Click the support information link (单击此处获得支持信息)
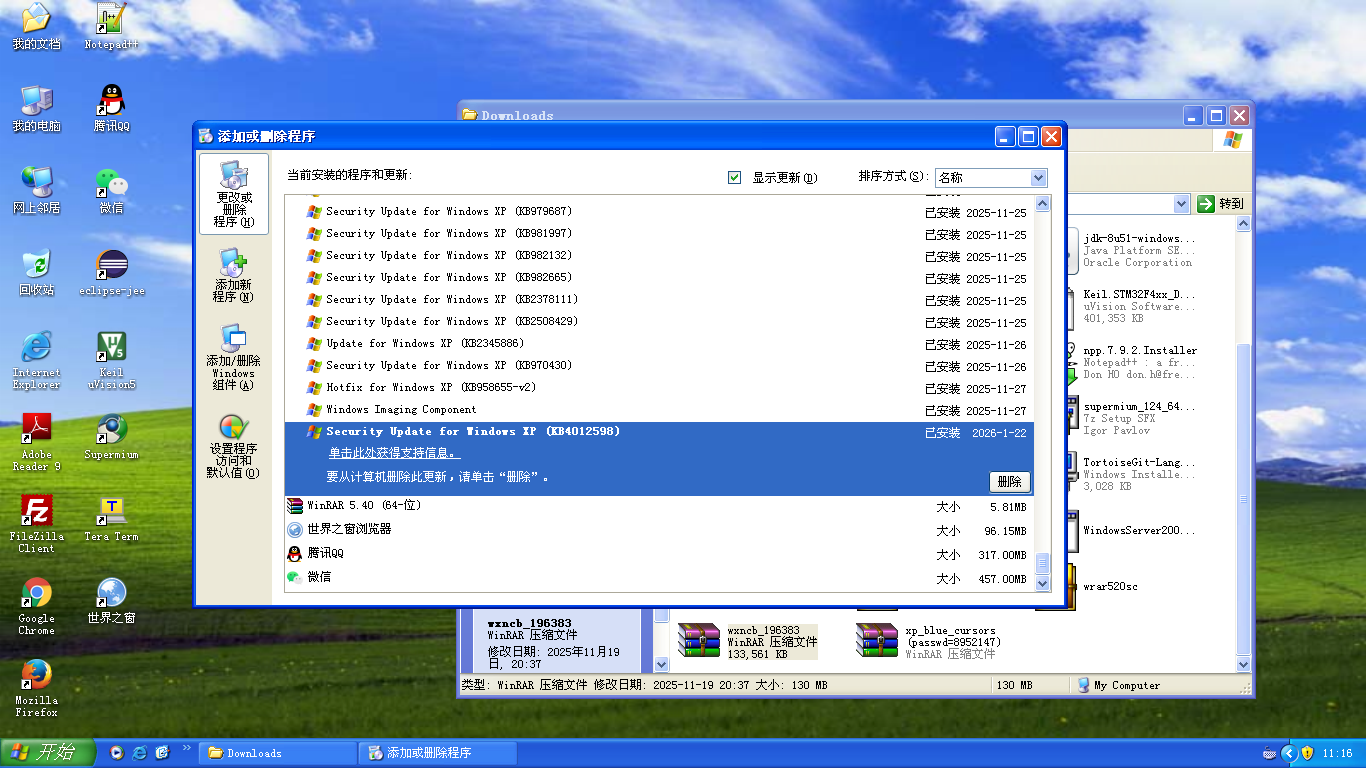The image size is (1366, 768). tap(395, 454)
